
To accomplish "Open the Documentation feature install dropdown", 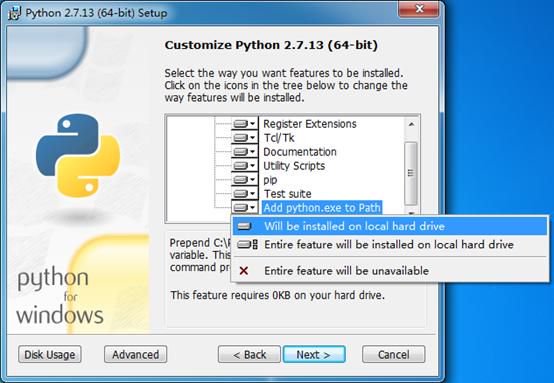I will pyautogui.click(x=244, y=152).
